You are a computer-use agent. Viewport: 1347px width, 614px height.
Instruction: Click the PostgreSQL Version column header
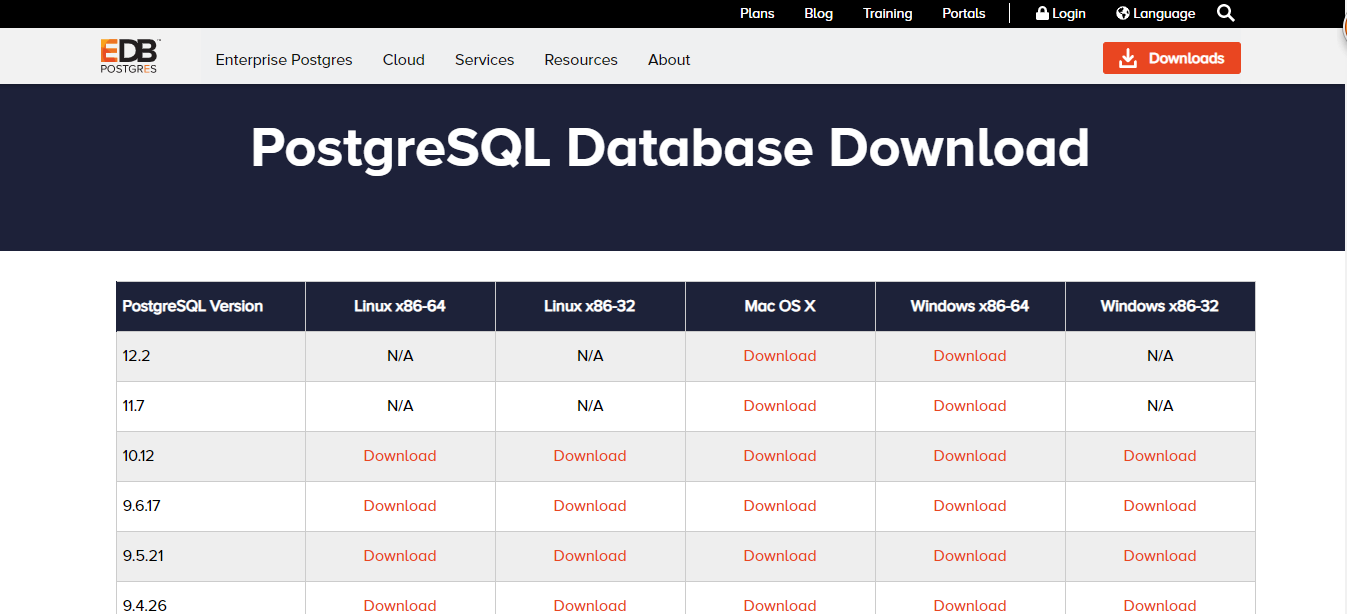[211, 306]
